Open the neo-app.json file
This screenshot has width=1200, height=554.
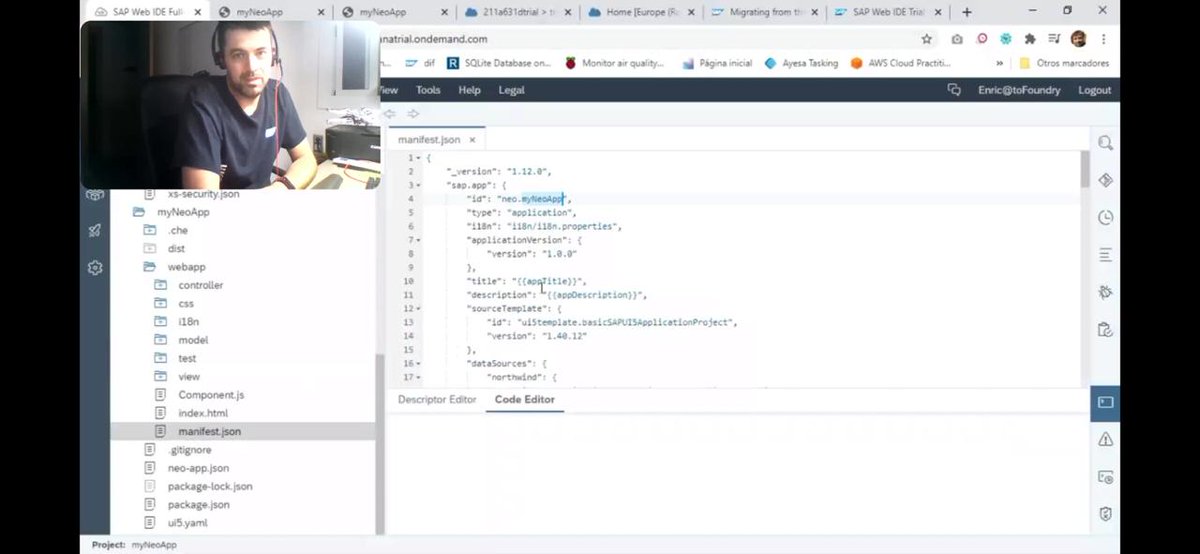(x=198, y=467)
